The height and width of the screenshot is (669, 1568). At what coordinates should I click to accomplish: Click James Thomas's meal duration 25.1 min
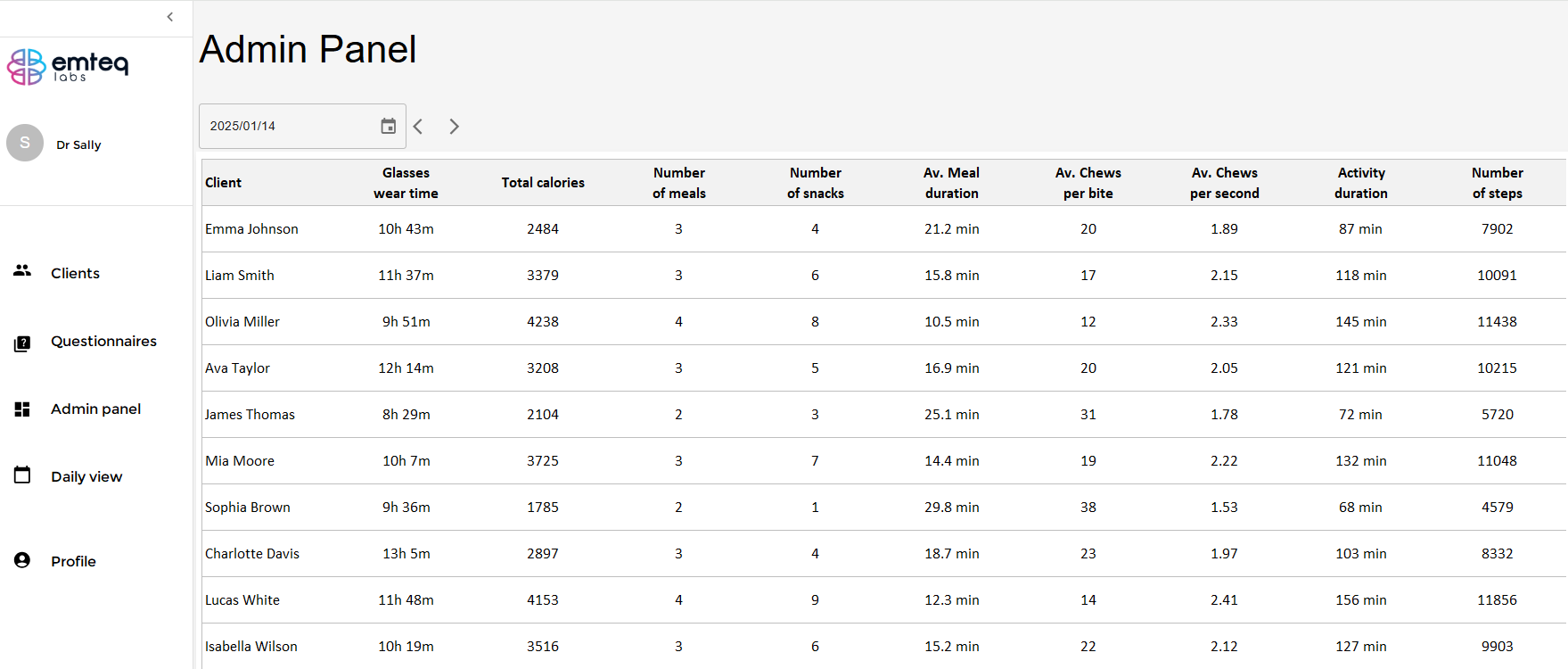952,415
